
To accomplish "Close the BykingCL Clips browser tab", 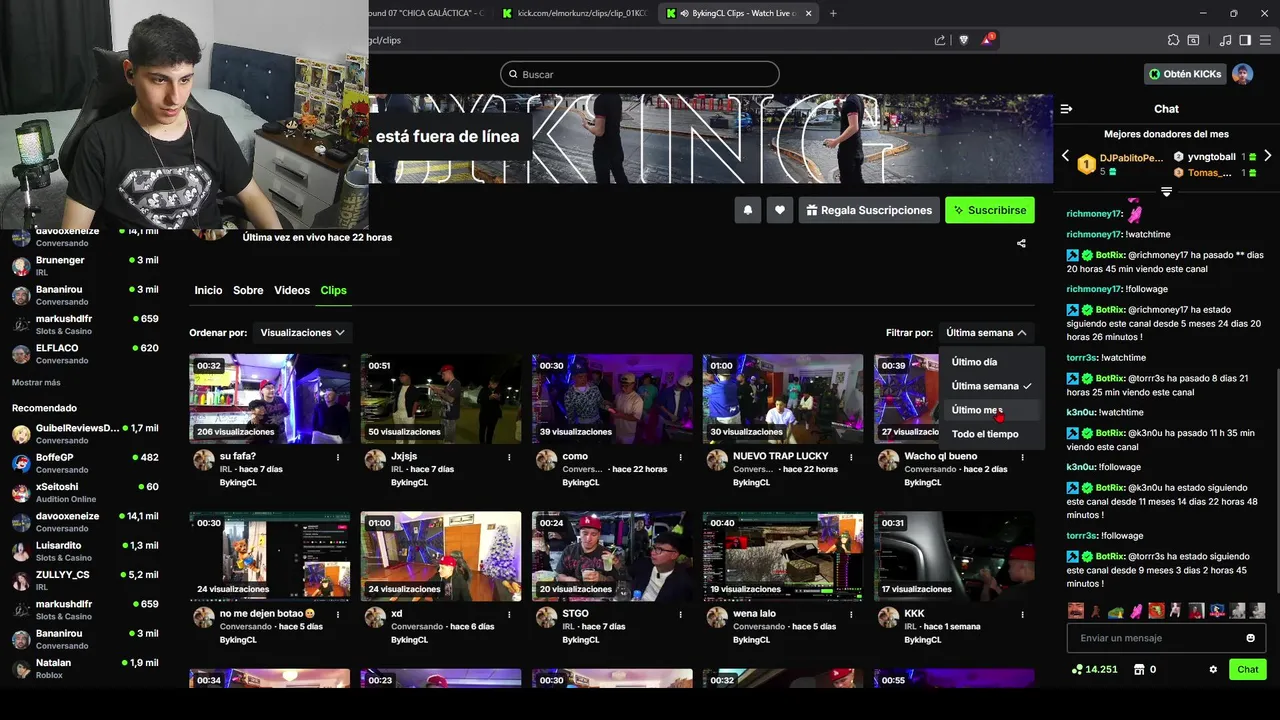I will tap(808, 13).
